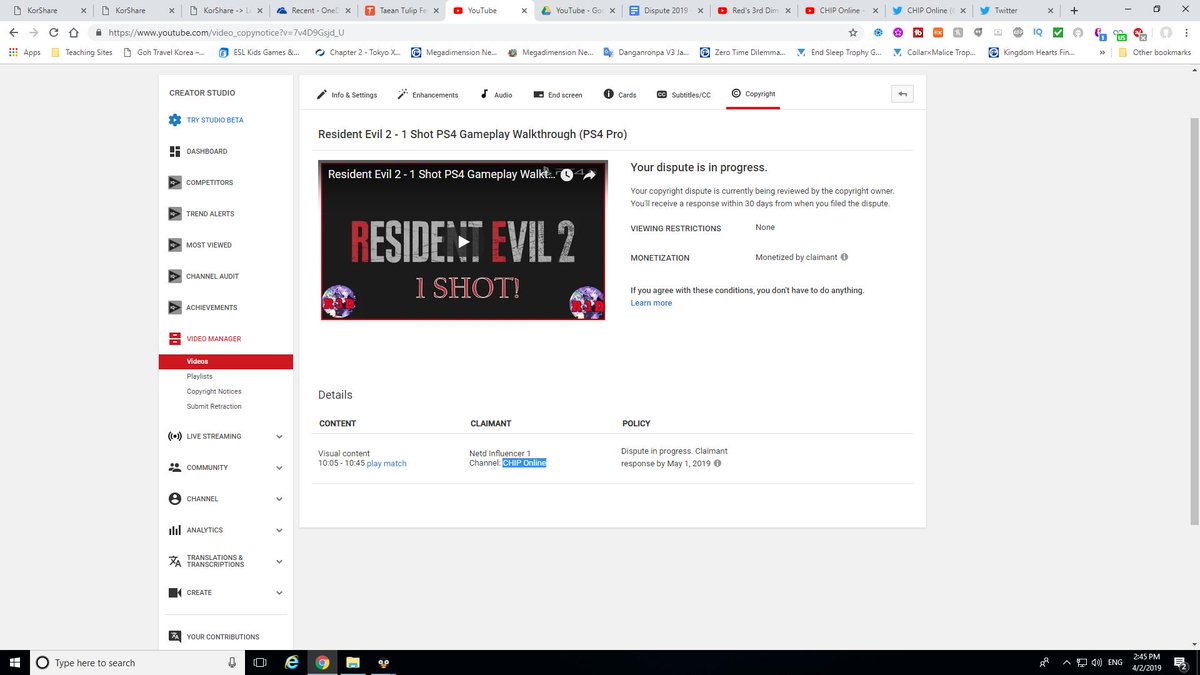Viewport: 1200px width, 675px height.
Task: Click the Creator Studio heading
Action: pyautogui.click(x=202, y=93)
